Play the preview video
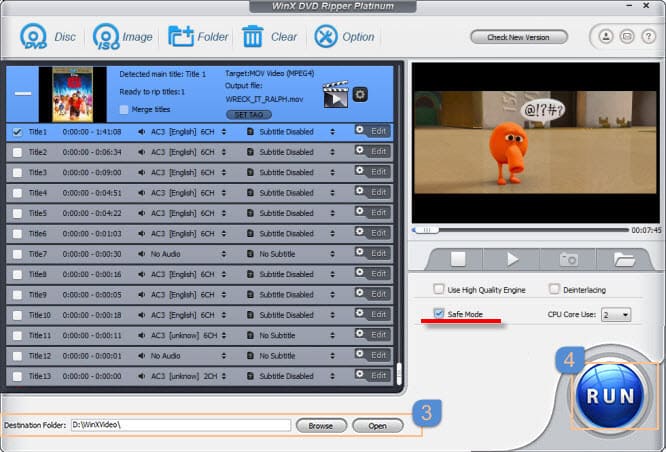The width and height of the screenshot is (666, 452). click(513, 259)
